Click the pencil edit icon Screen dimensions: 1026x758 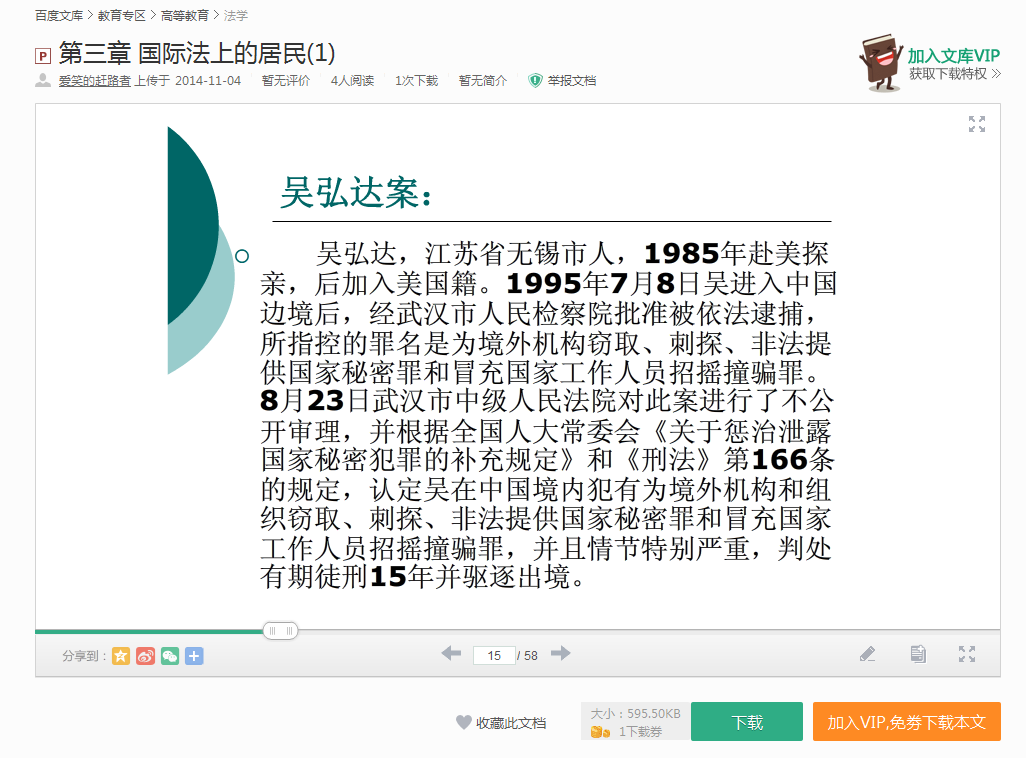pyautogui.click(x=867, y=654)
